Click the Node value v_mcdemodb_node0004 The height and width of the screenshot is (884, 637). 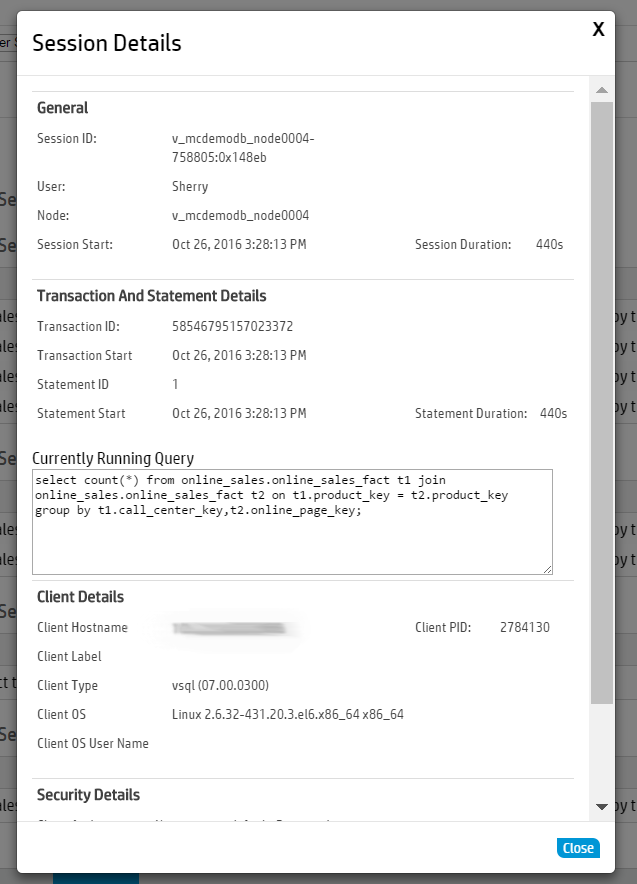point(240,215)
